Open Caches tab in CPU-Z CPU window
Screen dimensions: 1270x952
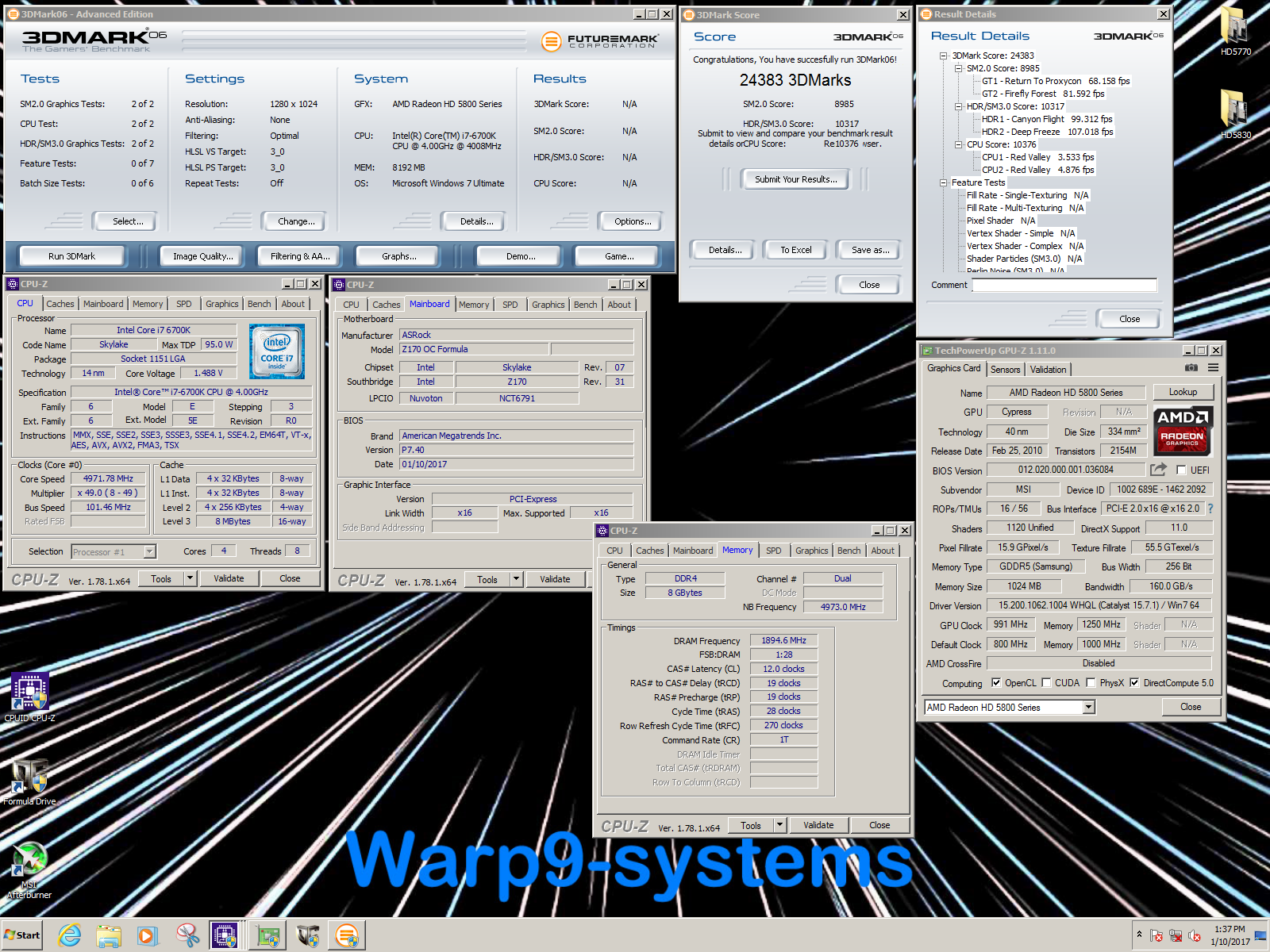[x=60, y=304]
